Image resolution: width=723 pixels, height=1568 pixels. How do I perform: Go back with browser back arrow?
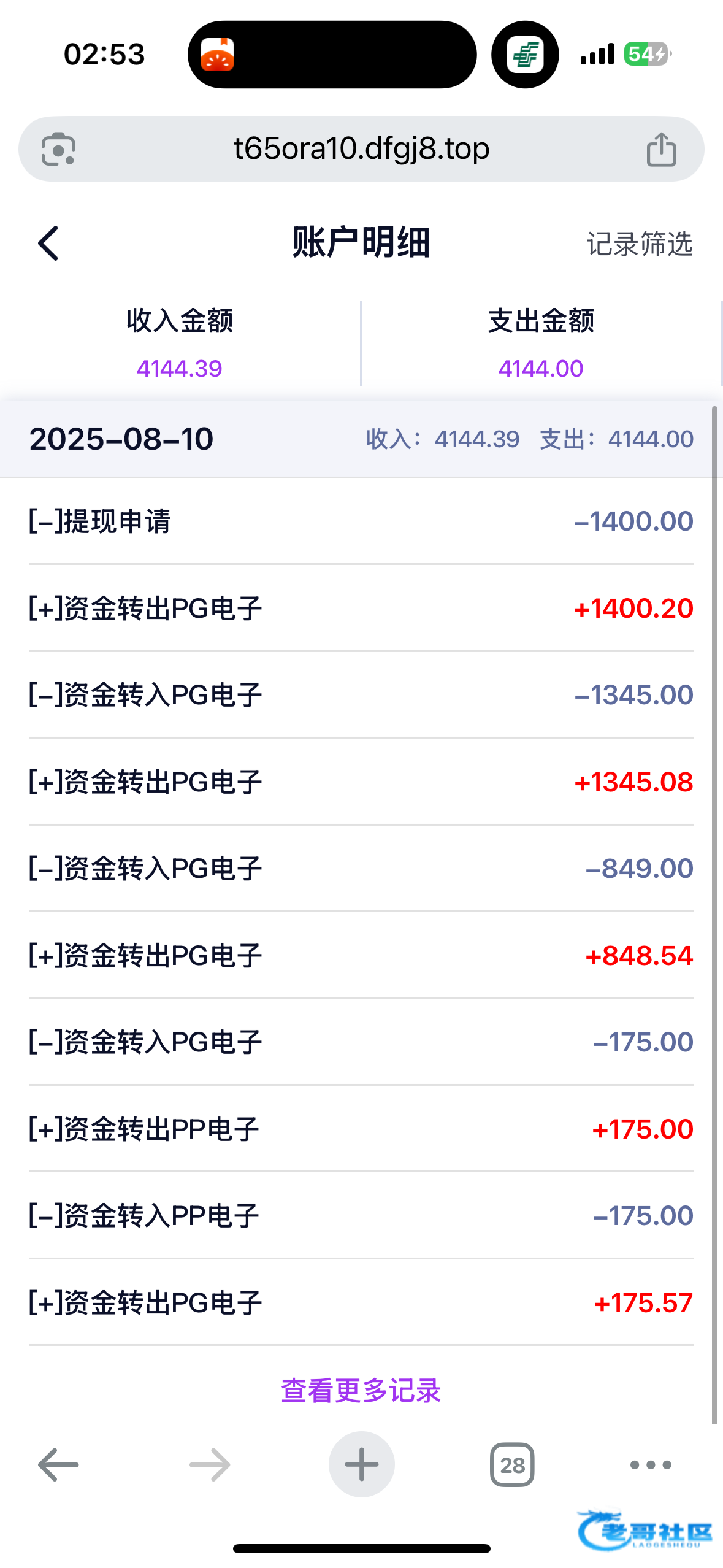pyautogui.click(x=58, y=1465)
